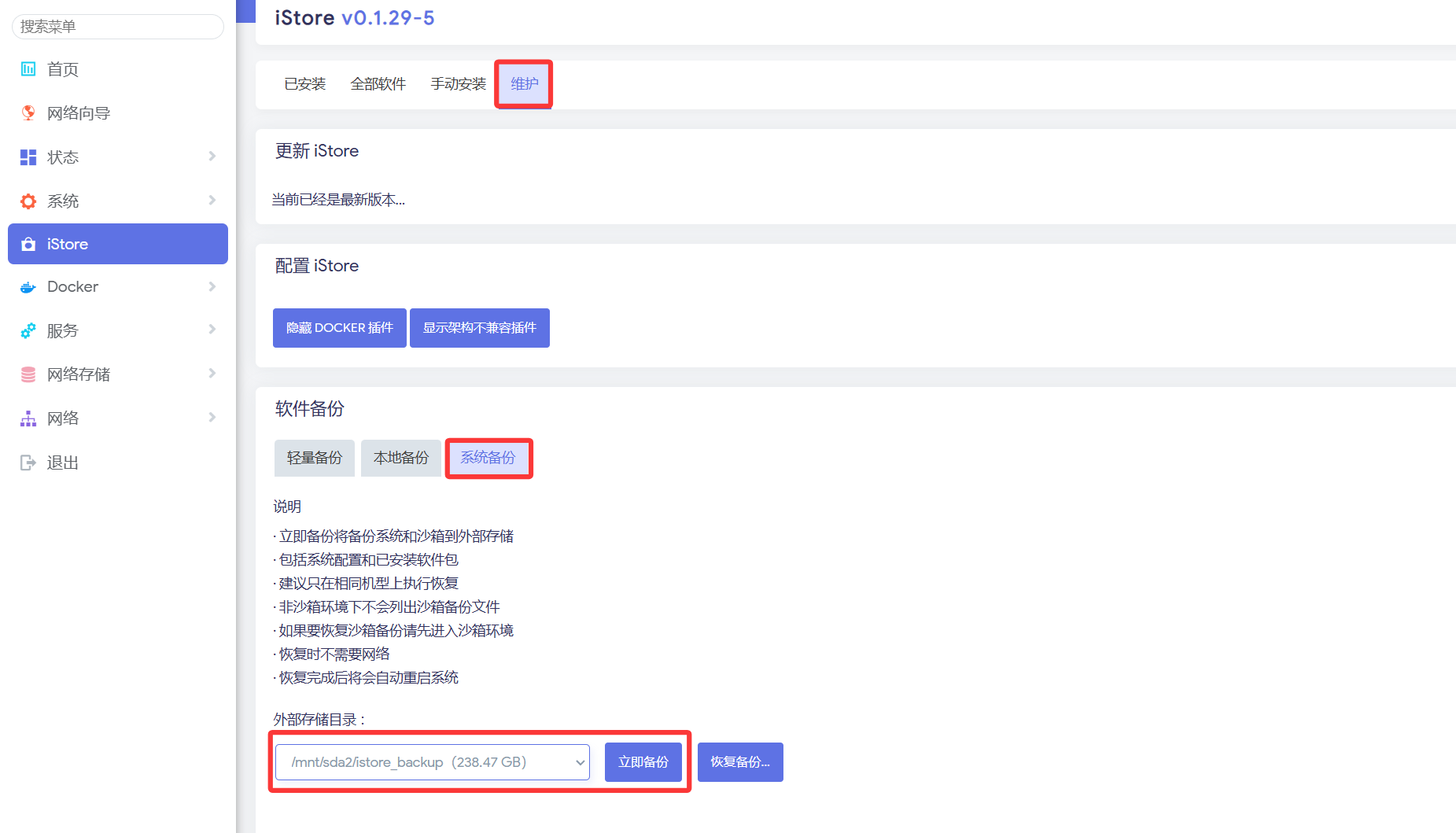Toggle the Hide DOCKER plugins (隐藏 DOCKER 插件) button

(x=339, y=328)
